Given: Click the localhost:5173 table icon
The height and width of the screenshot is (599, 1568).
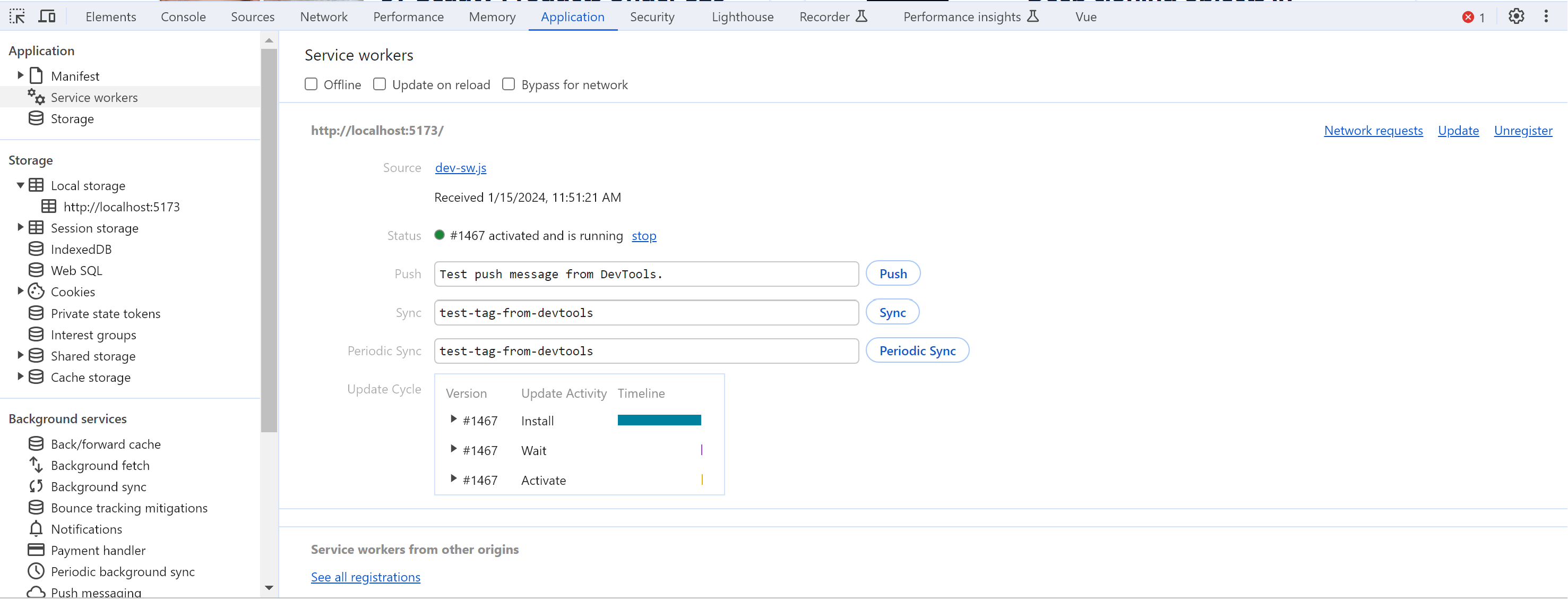Looking at the screenshot, I should pos(49,207).
